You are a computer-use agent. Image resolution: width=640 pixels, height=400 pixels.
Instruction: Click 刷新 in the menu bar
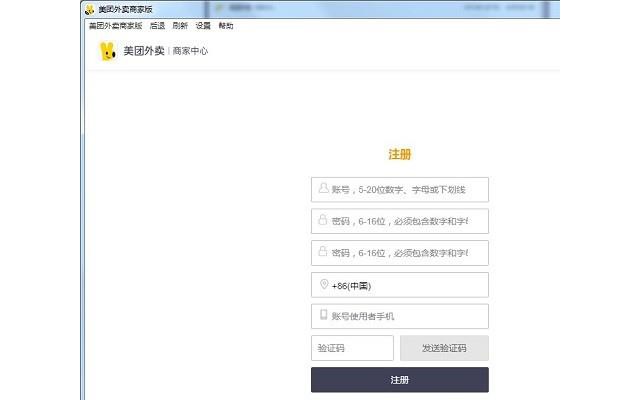[180, 26]
